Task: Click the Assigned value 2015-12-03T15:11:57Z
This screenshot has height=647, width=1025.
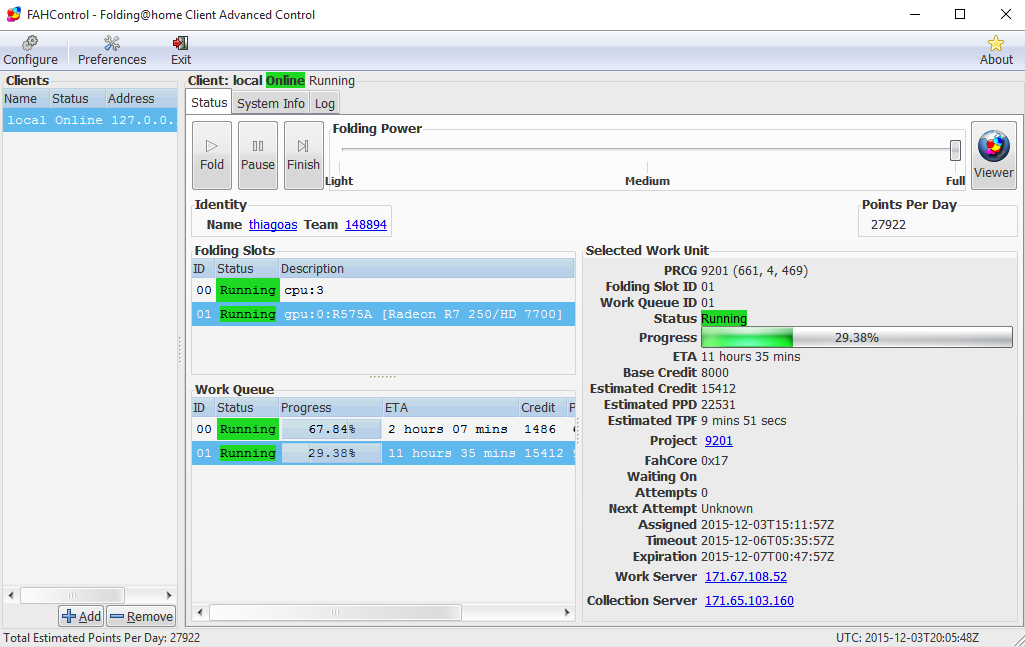Action: pos(767,525)
